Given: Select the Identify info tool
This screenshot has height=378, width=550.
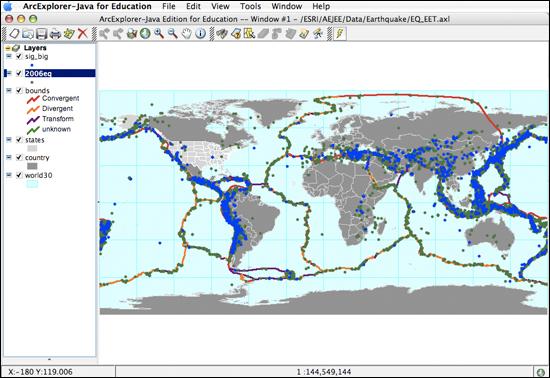Looking at the screenshot, I should point(200,34).
